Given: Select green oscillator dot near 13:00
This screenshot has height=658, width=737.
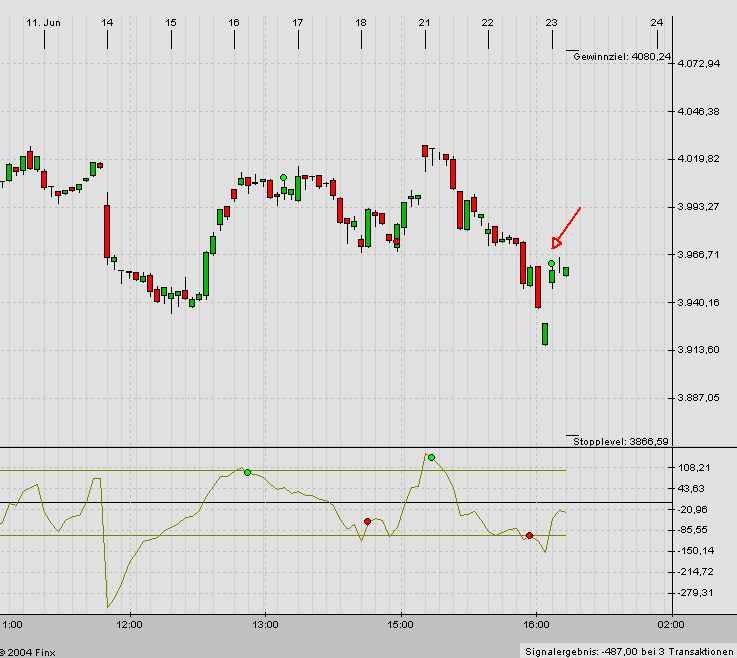Looking at the screenshot, I should [x=247, y=472].
